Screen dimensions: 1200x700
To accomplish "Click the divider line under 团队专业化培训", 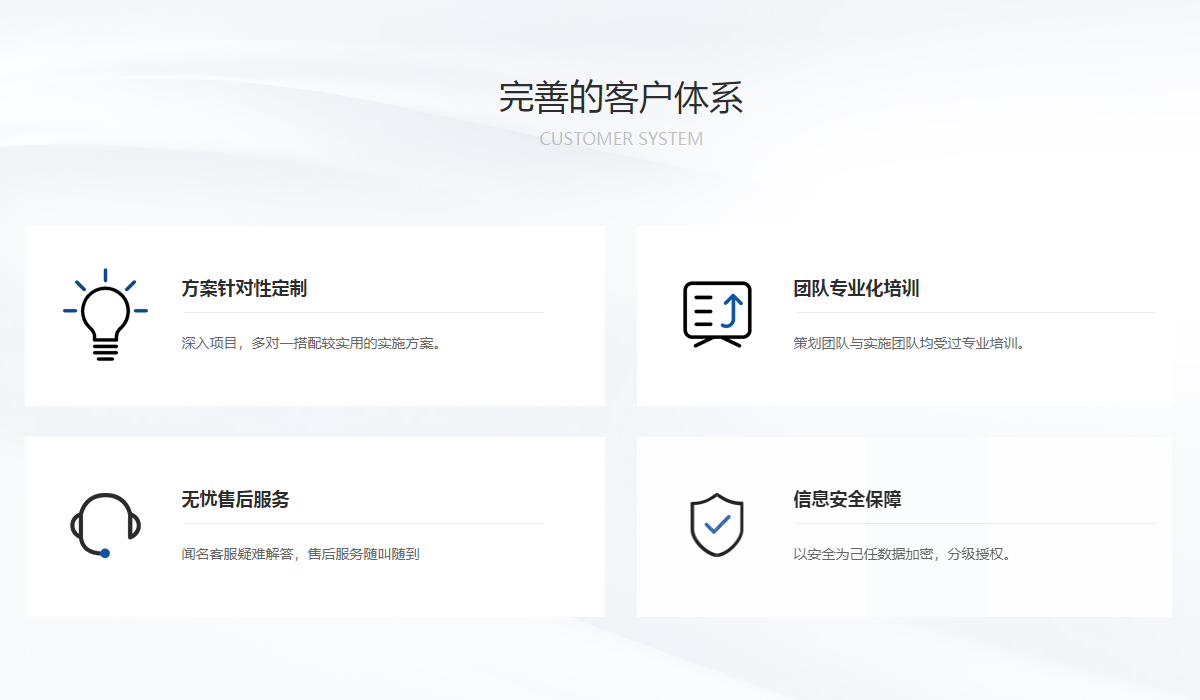I will (975, 313).
